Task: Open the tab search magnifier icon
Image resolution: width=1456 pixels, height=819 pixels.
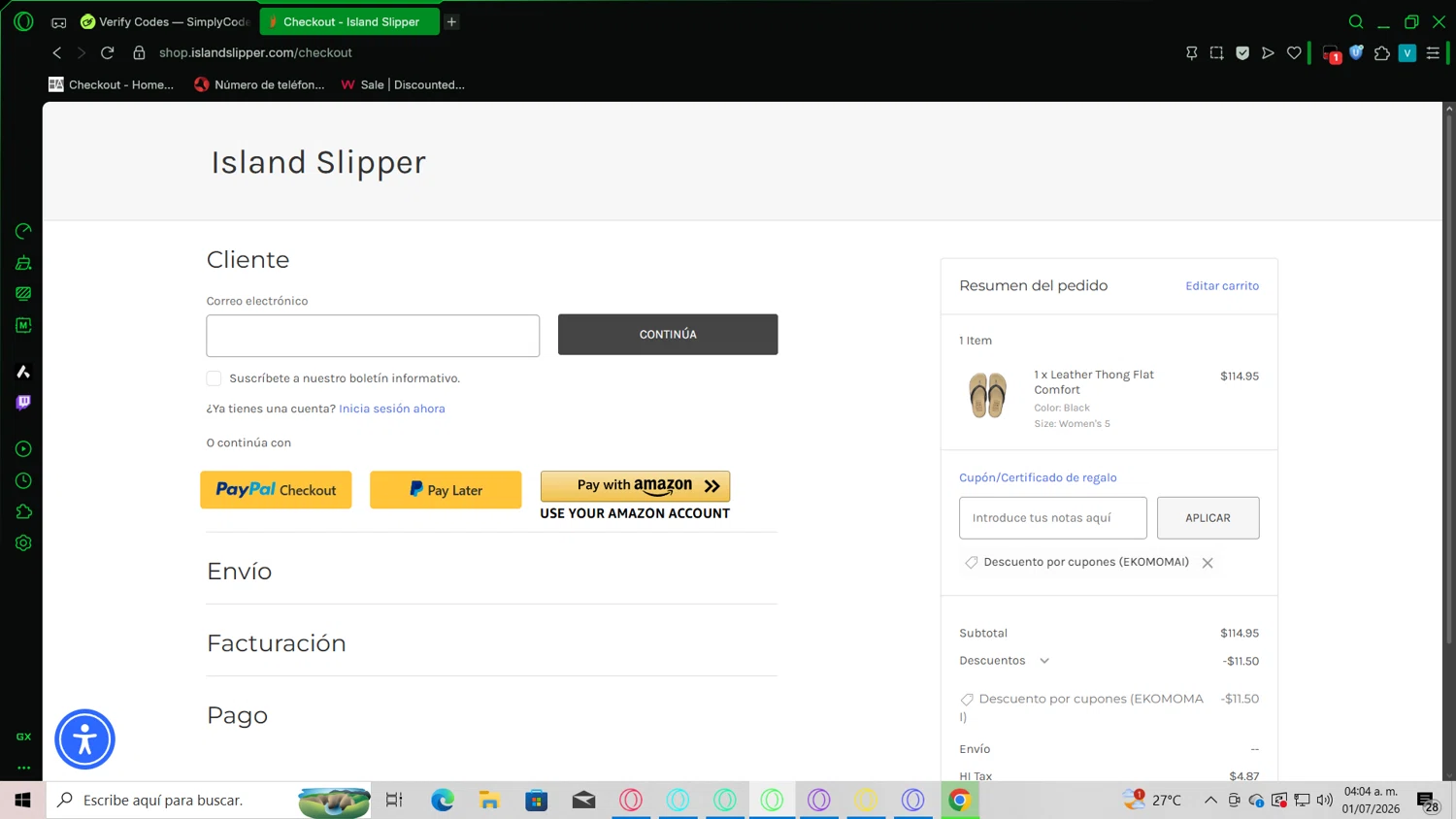Action: (1356, 21)
